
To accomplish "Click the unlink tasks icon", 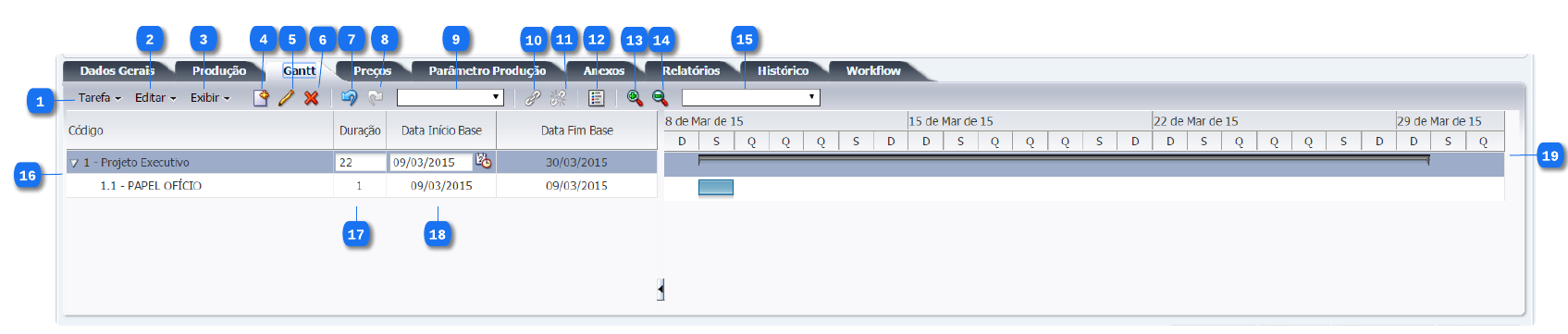I will click(558, 97).
